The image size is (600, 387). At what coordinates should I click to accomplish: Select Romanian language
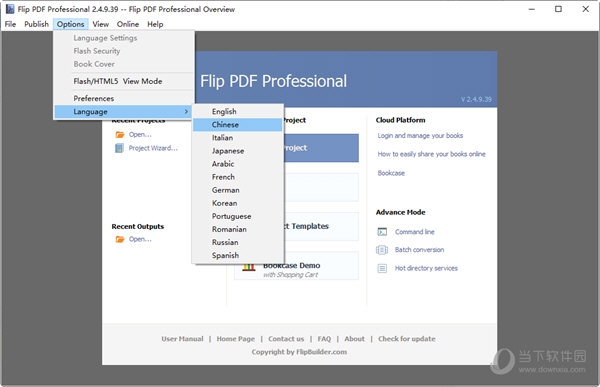tap(238, 229)
